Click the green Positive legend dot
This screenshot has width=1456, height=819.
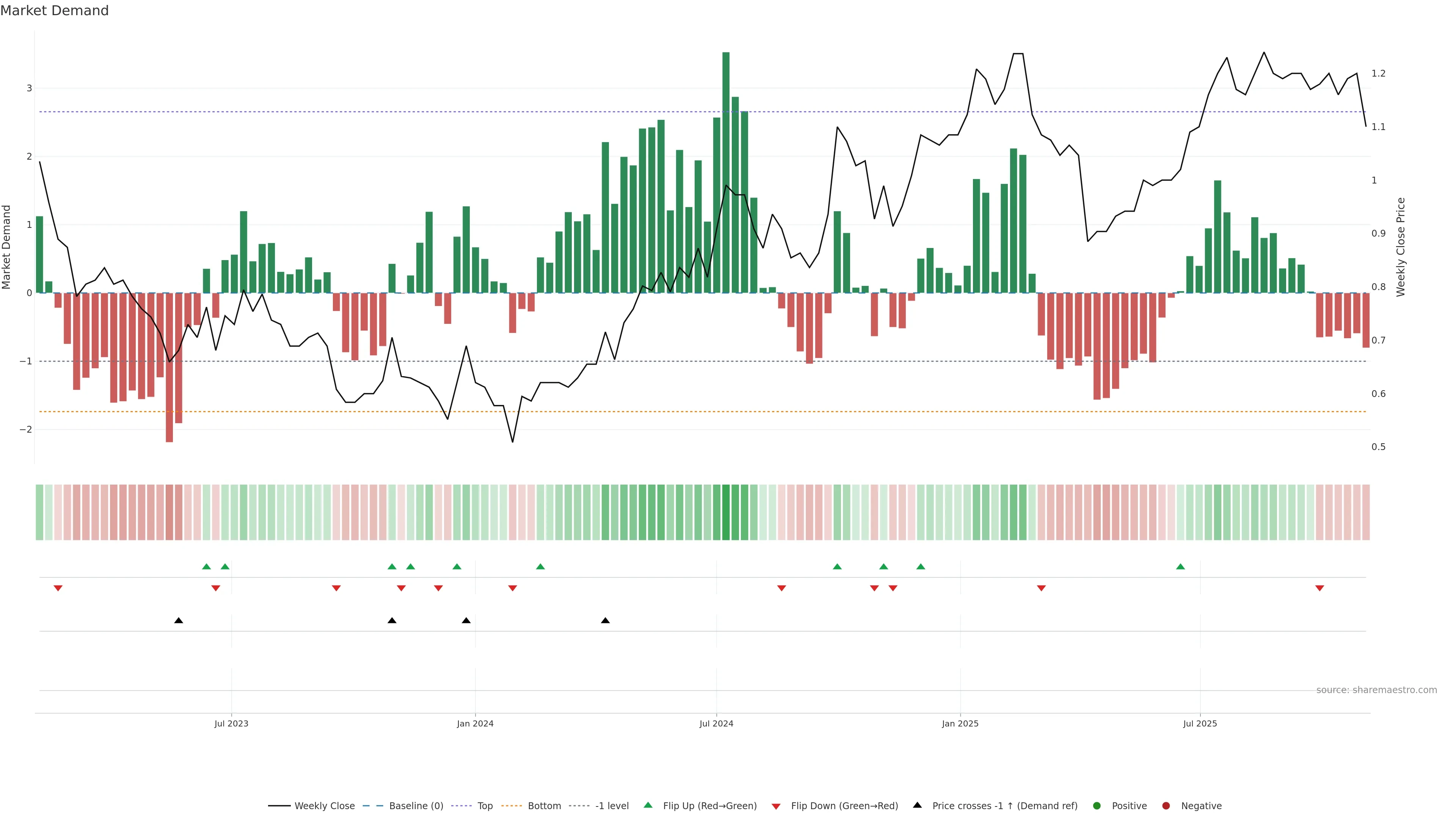(1097, 806)
